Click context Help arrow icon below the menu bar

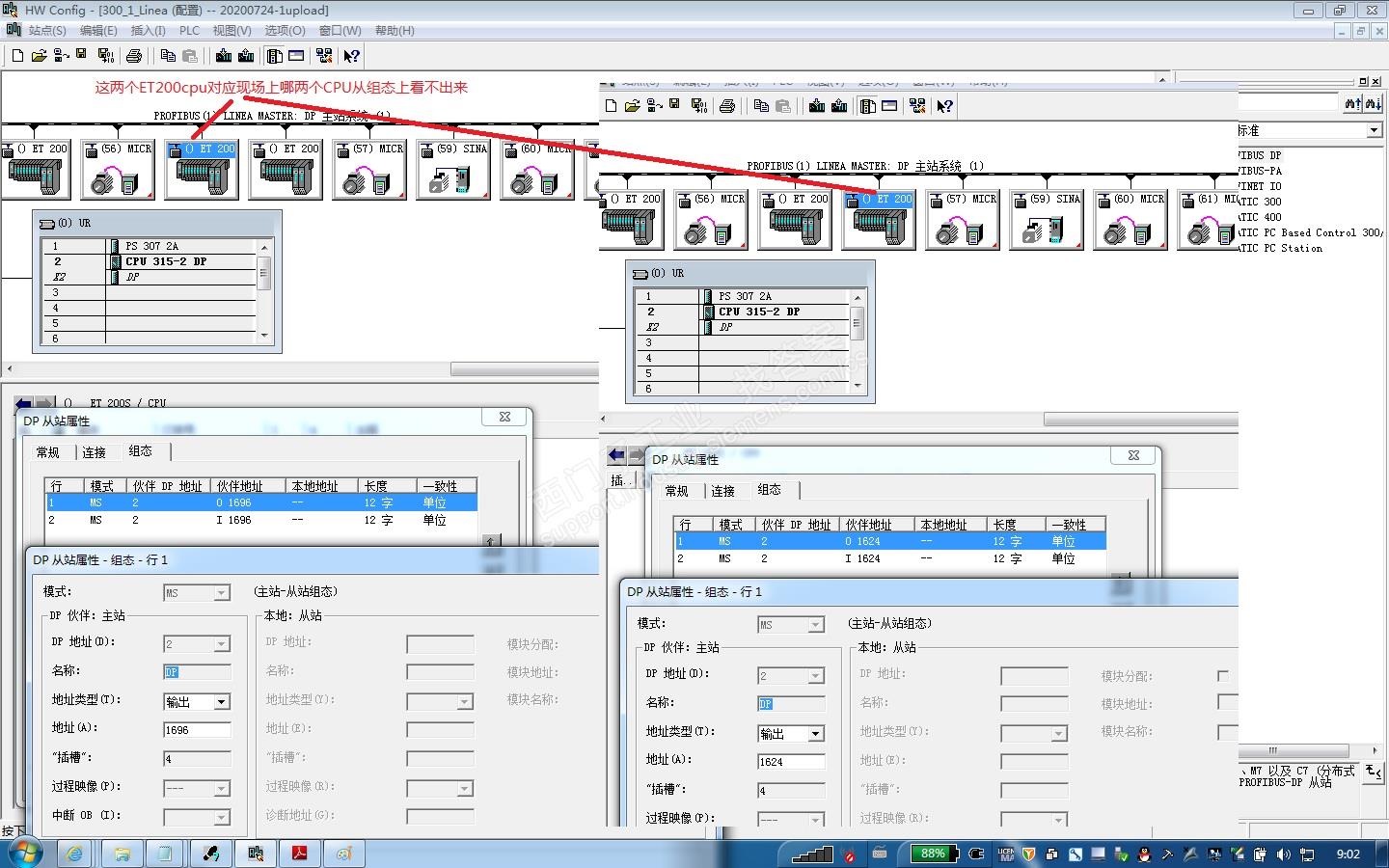pos(351,56)
